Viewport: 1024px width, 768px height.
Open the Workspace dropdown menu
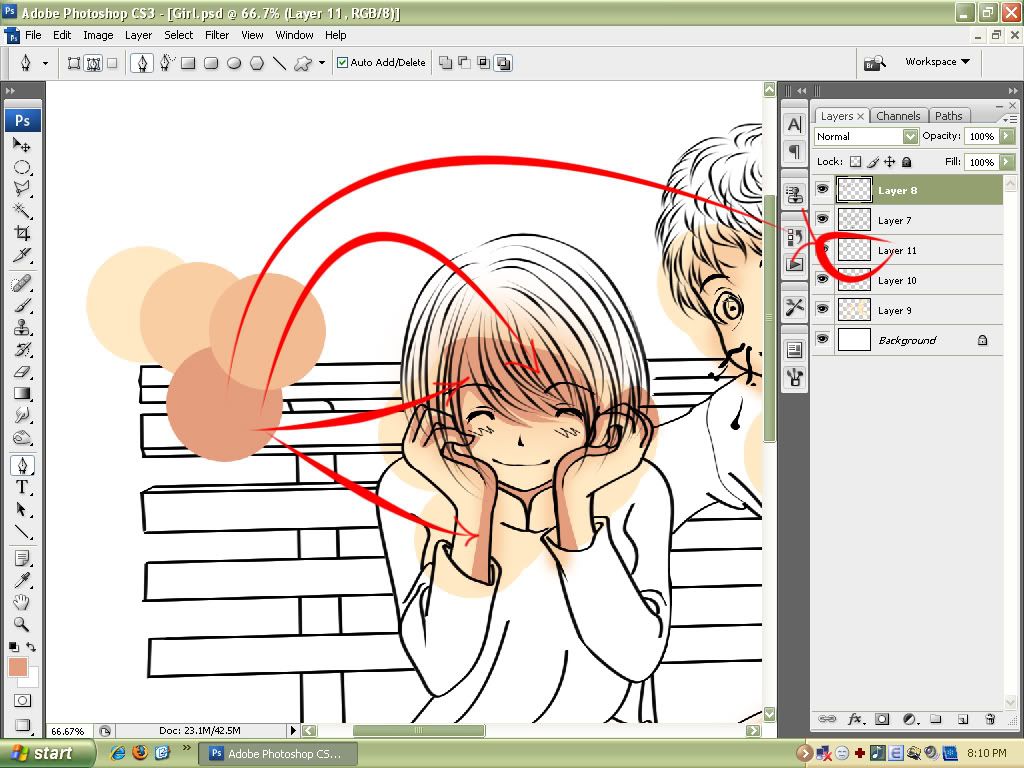[x=937, y=62]
